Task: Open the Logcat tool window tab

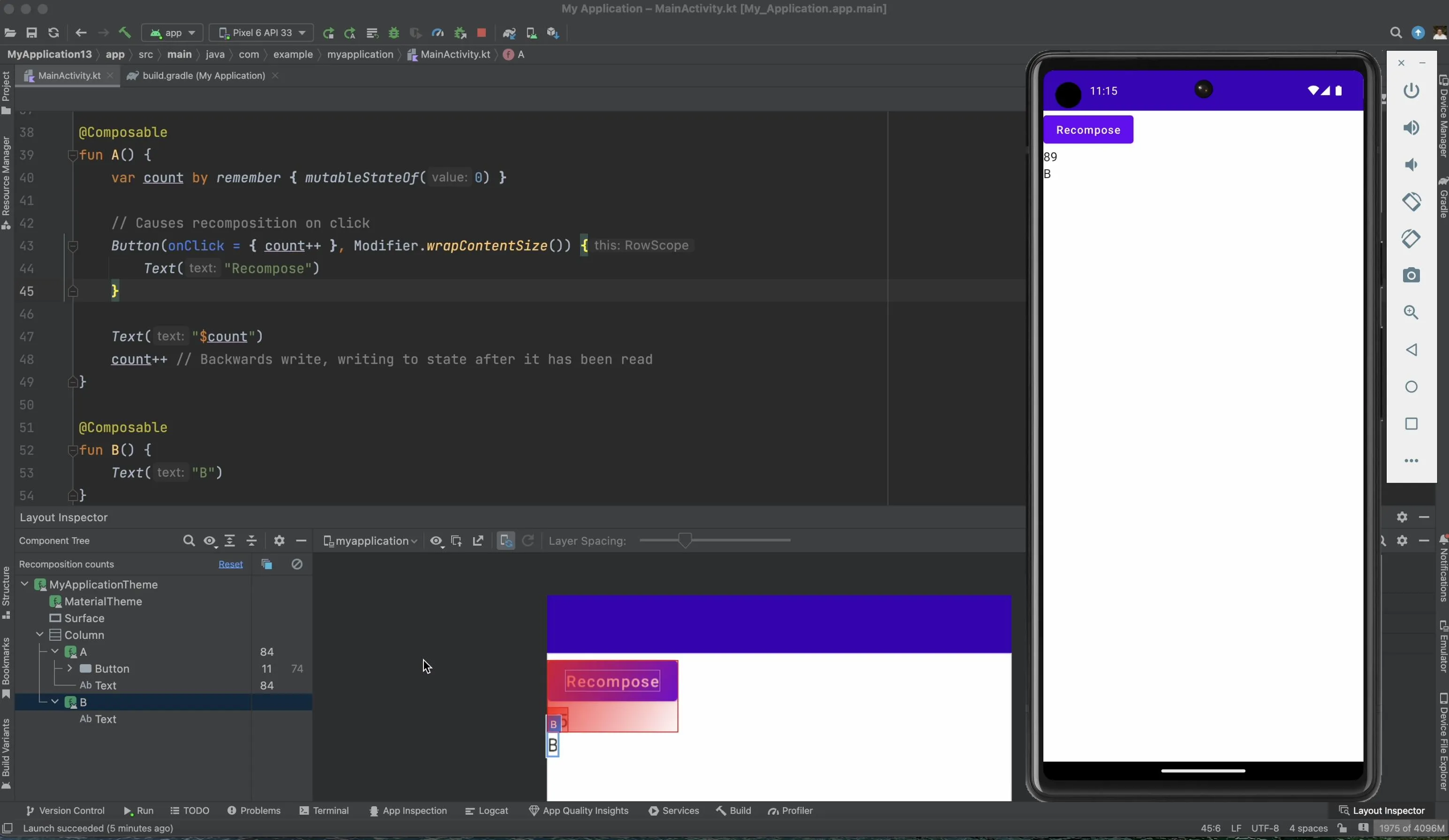Action: point(486,810)
